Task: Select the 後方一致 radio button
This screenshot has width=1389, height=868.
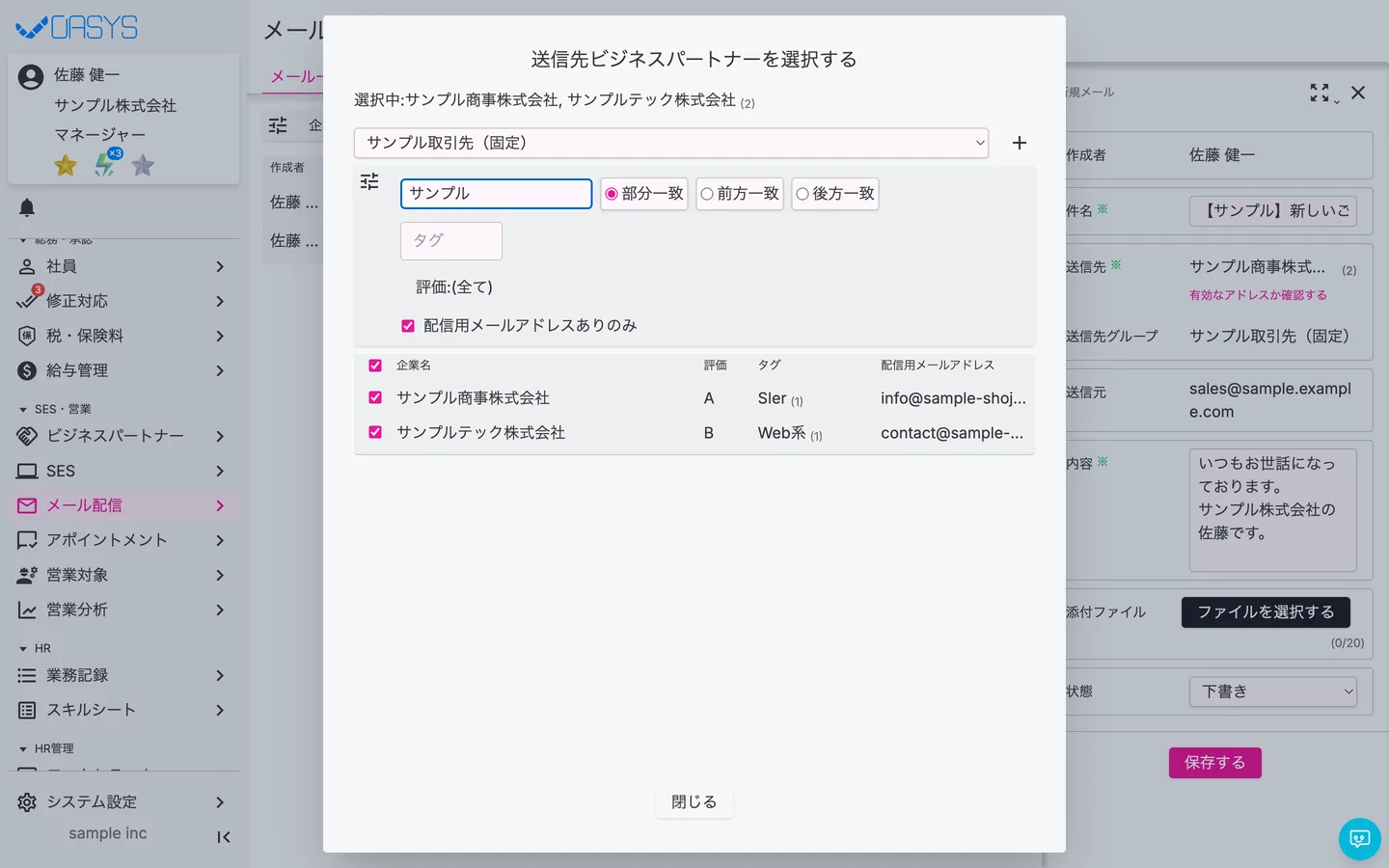Action: tap(803, 194)
